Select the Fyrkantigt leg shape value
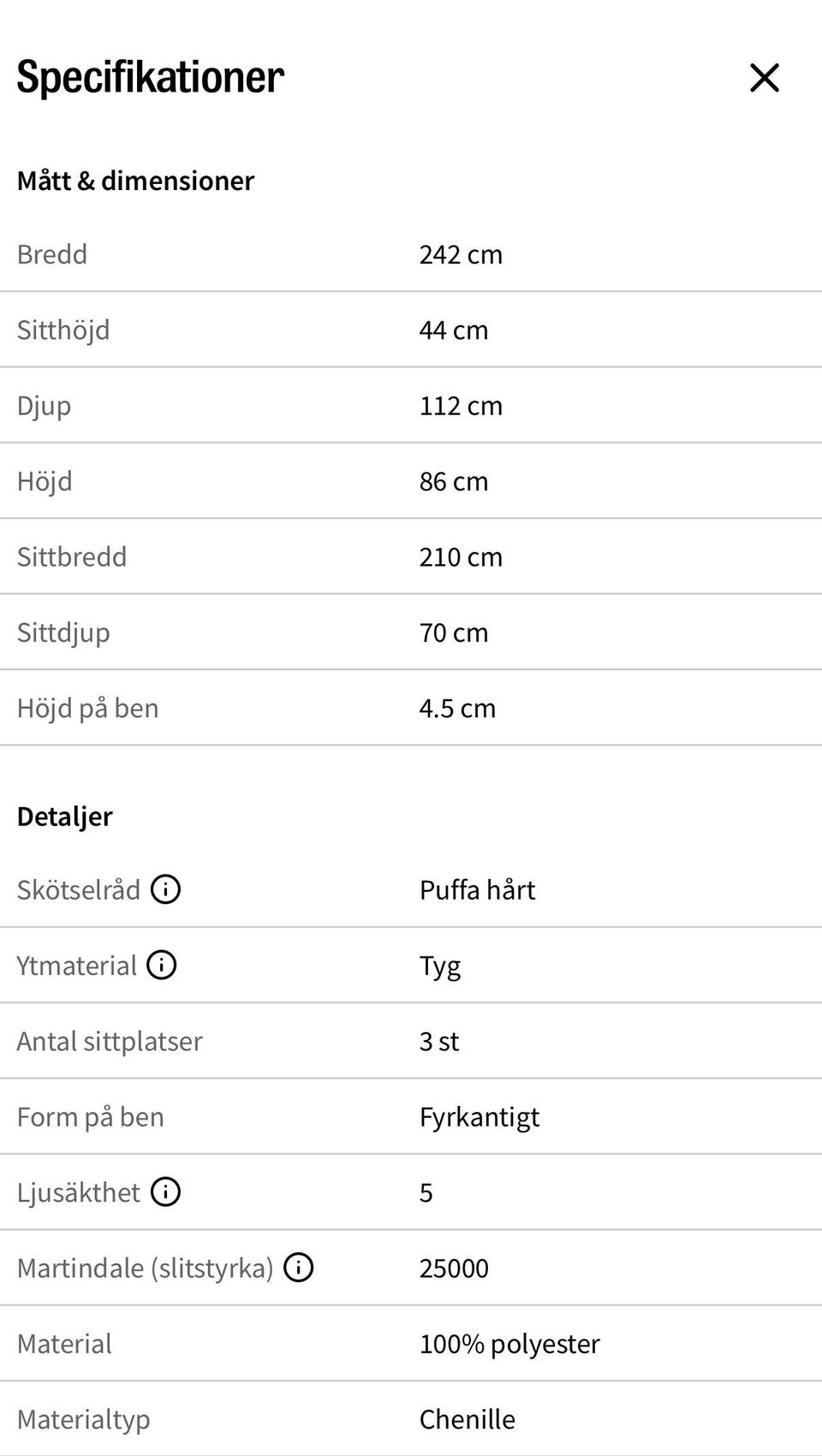Viewport: 822px width, 1456px height. point(479,1117)
